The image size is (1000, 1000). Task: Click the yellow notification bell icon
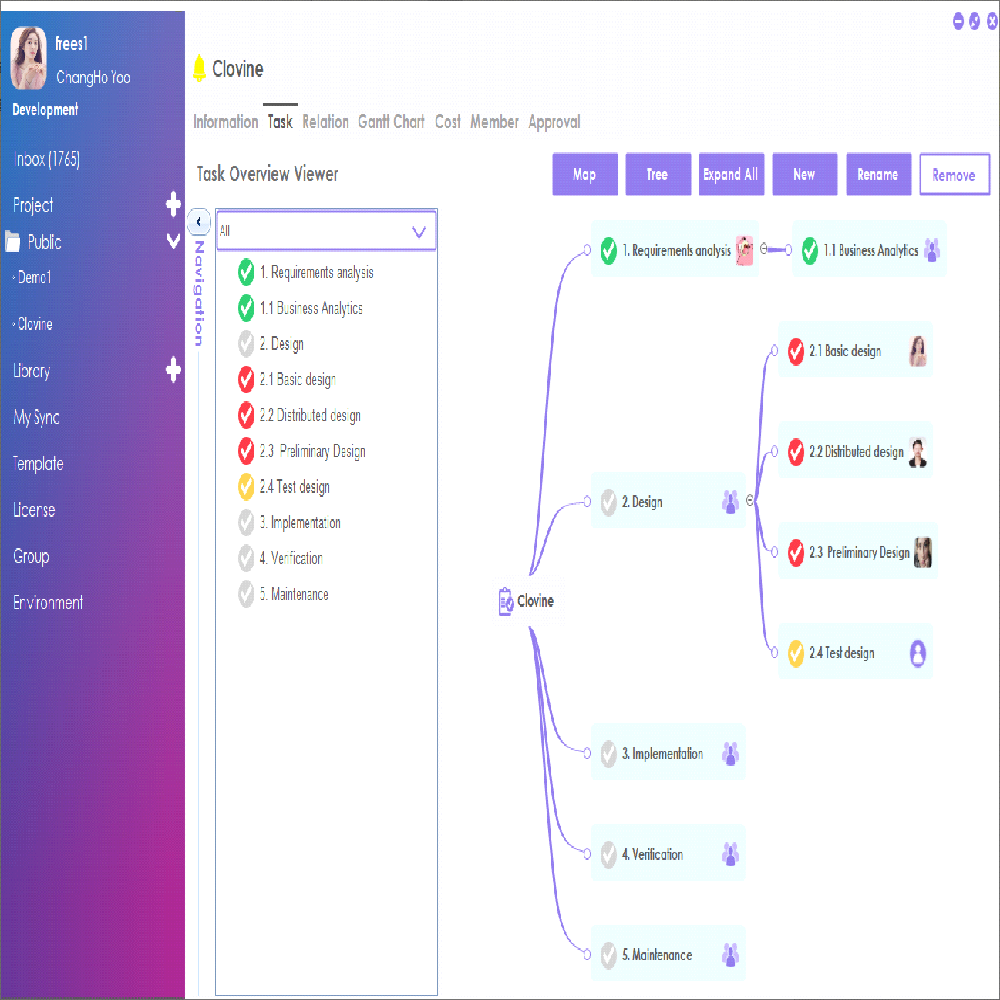(199, 68)
